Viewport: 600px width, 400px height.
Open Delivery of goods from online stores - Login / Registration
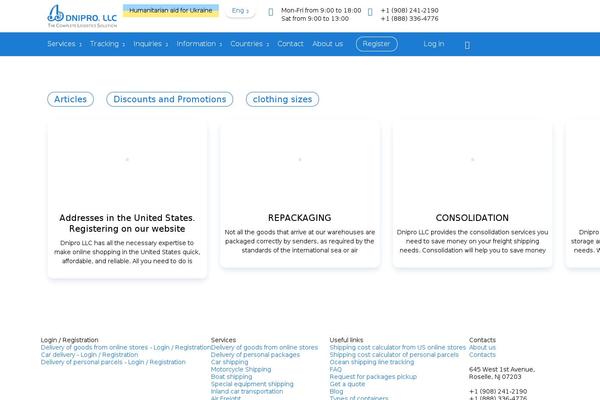click(x=126, y=348)
